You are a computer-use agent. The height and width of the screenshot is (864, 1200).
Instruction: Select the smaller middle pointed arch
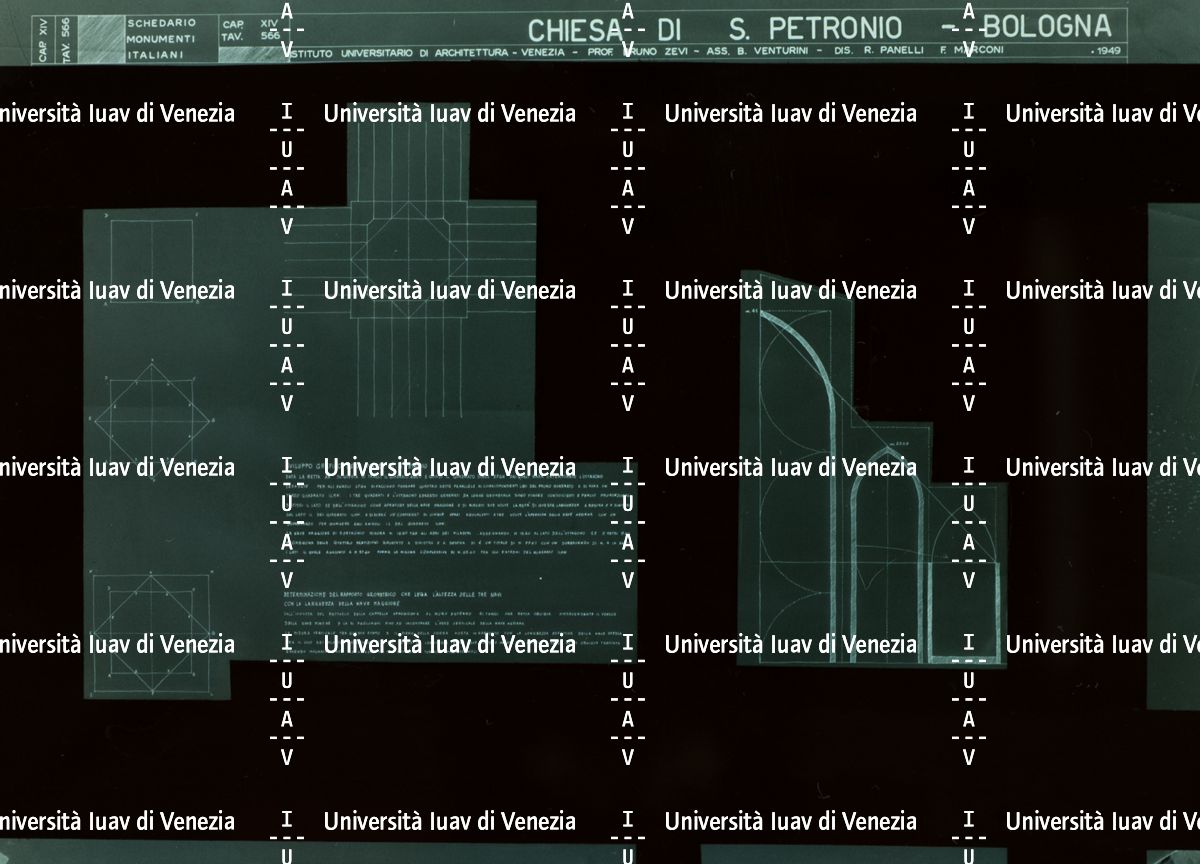[x=883, y=550]
